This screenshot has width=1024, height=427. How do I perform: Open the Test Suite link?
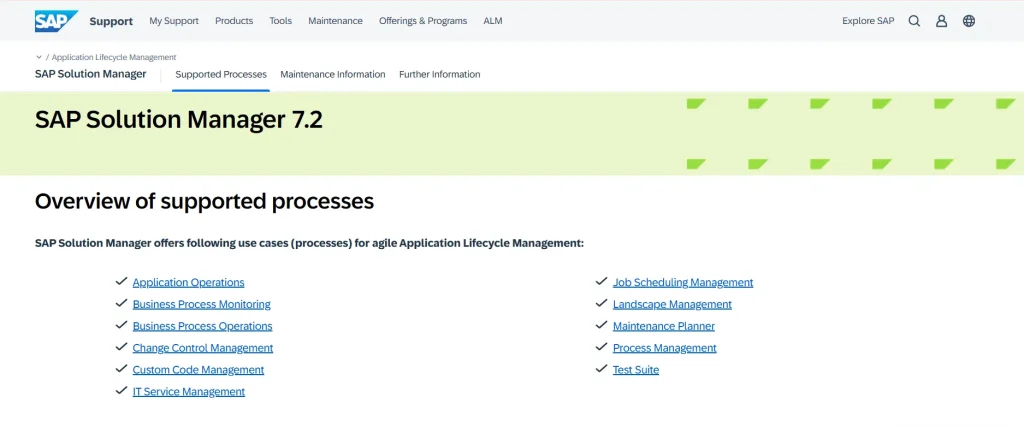(635, 370)
